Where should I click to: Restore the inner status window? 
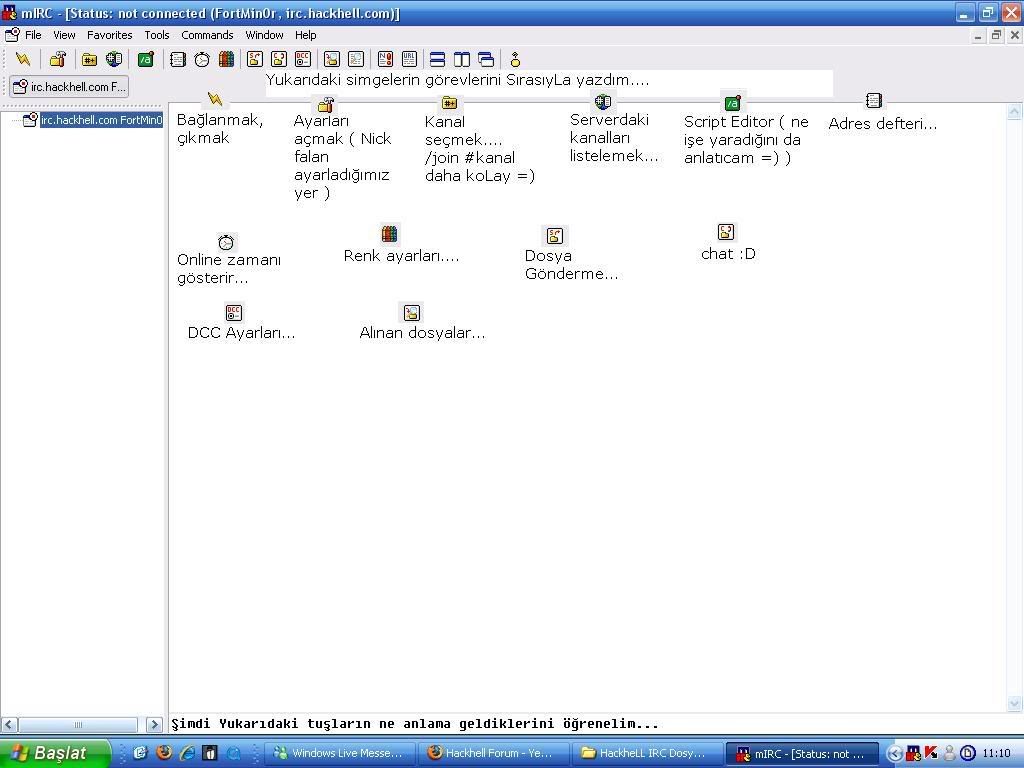point(996,35)
